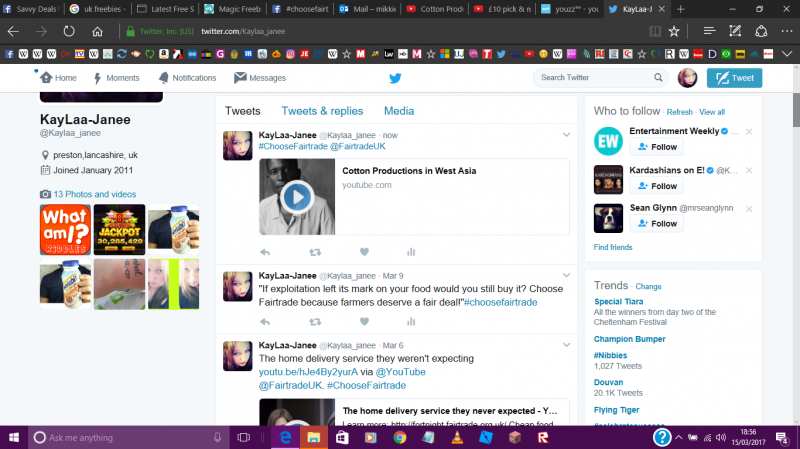Compose a new Tweet button
Viewport: 800px width, 449px height.
click(x=734, y=78)
